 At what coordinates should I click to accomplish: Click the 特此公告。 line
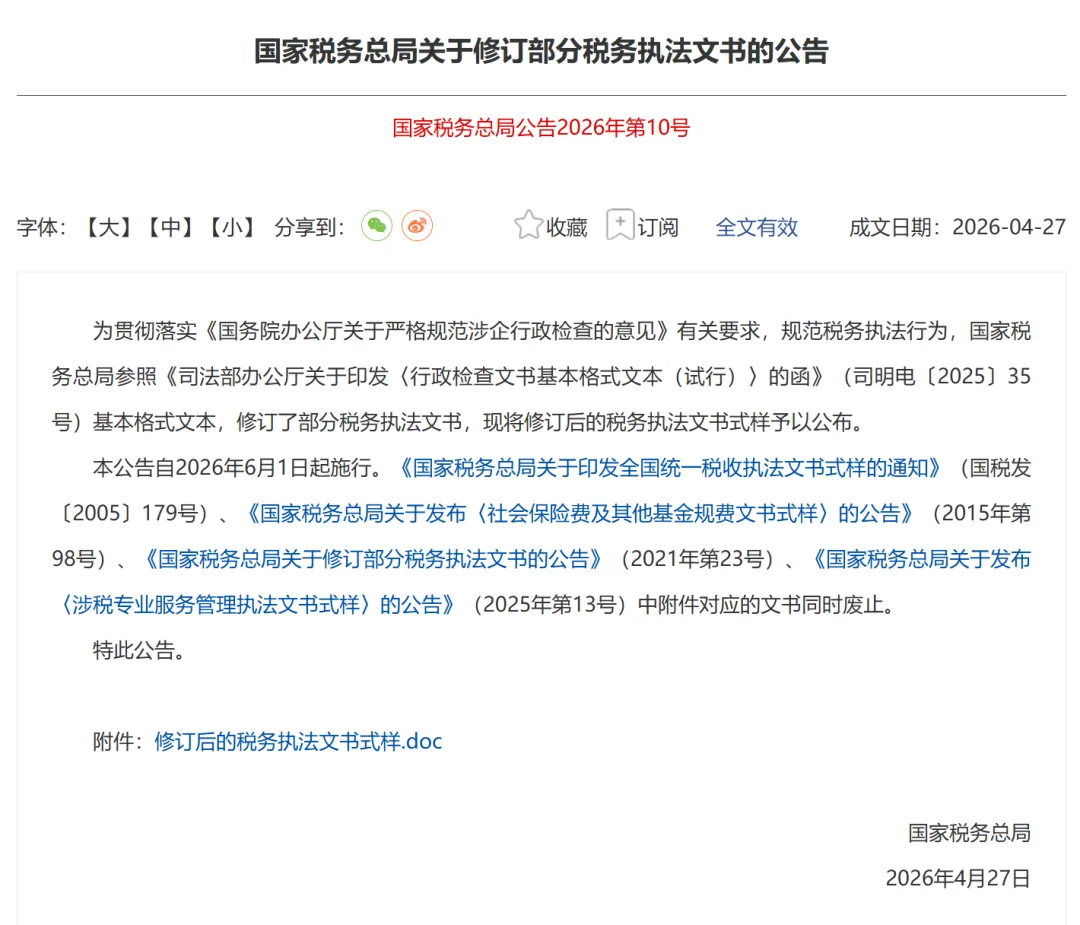click(139, 650)
